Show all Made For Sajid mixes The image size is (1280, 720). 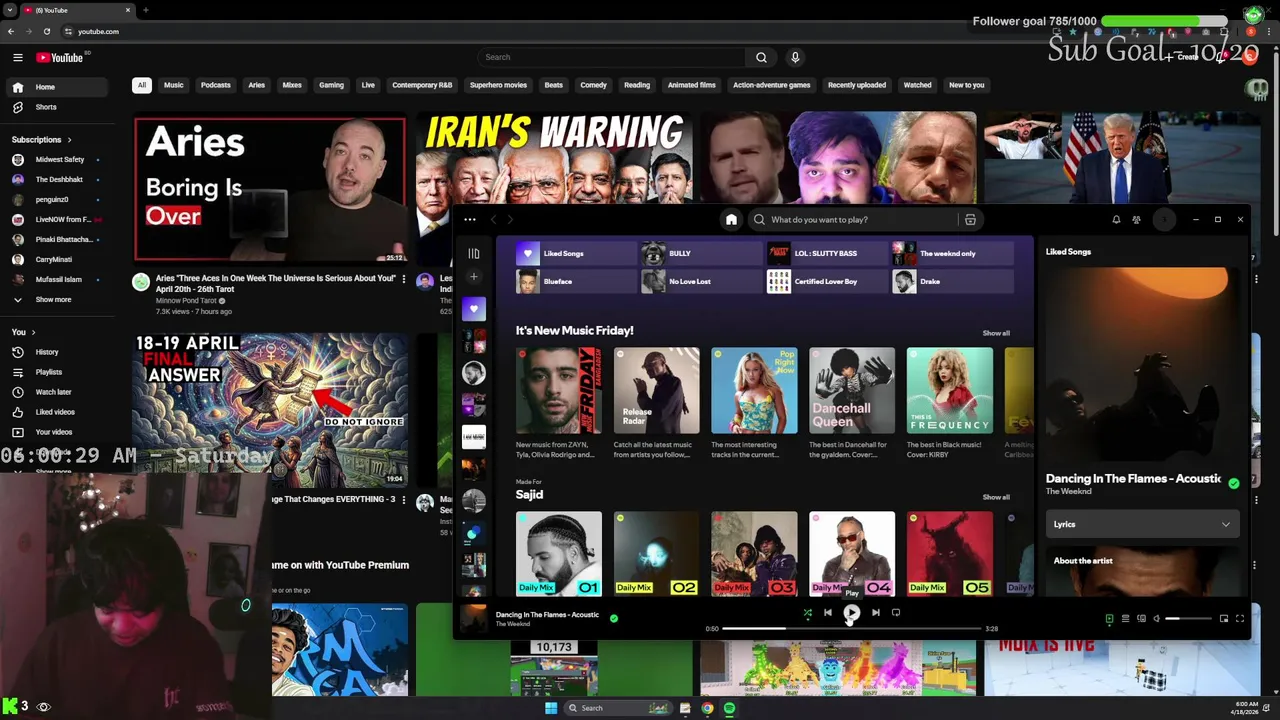coord(996,497)
